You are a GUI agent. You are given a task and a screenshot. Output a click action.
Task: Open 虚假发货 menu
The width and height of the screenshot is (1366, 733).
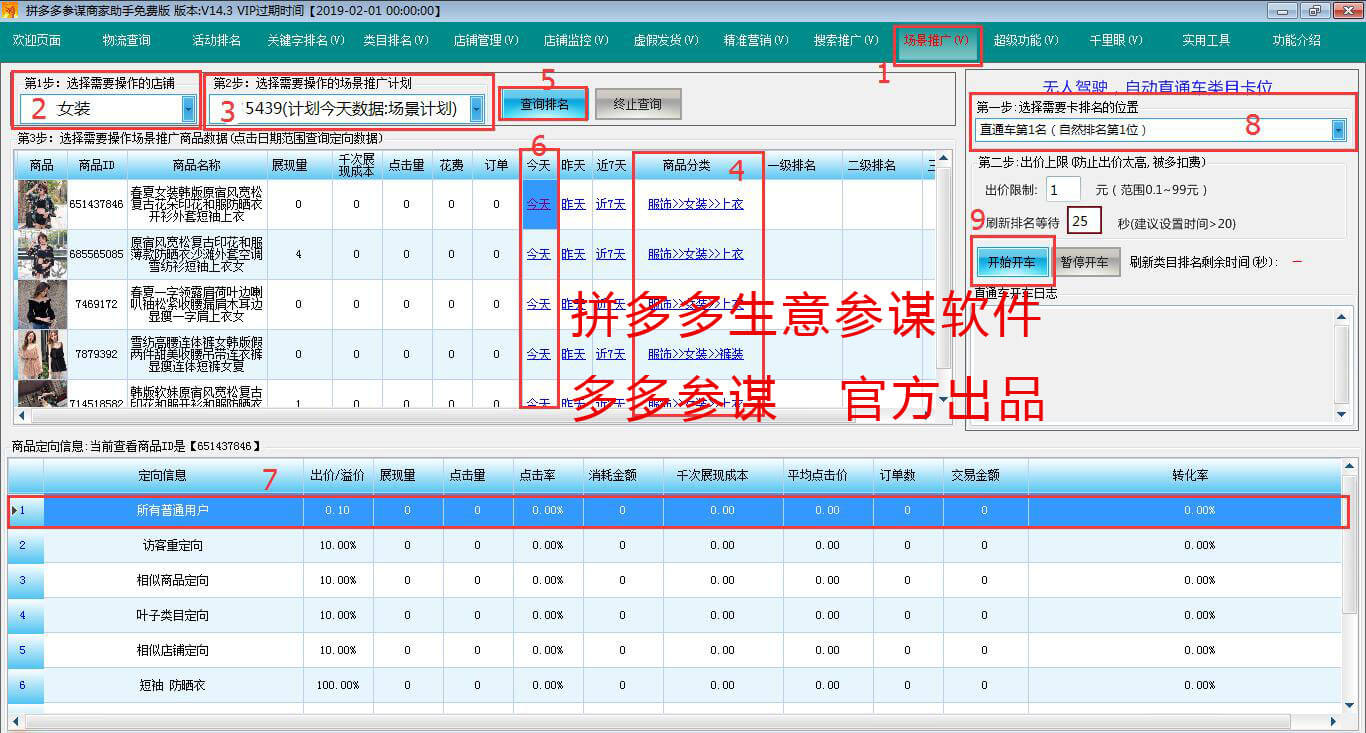[666, 41]
